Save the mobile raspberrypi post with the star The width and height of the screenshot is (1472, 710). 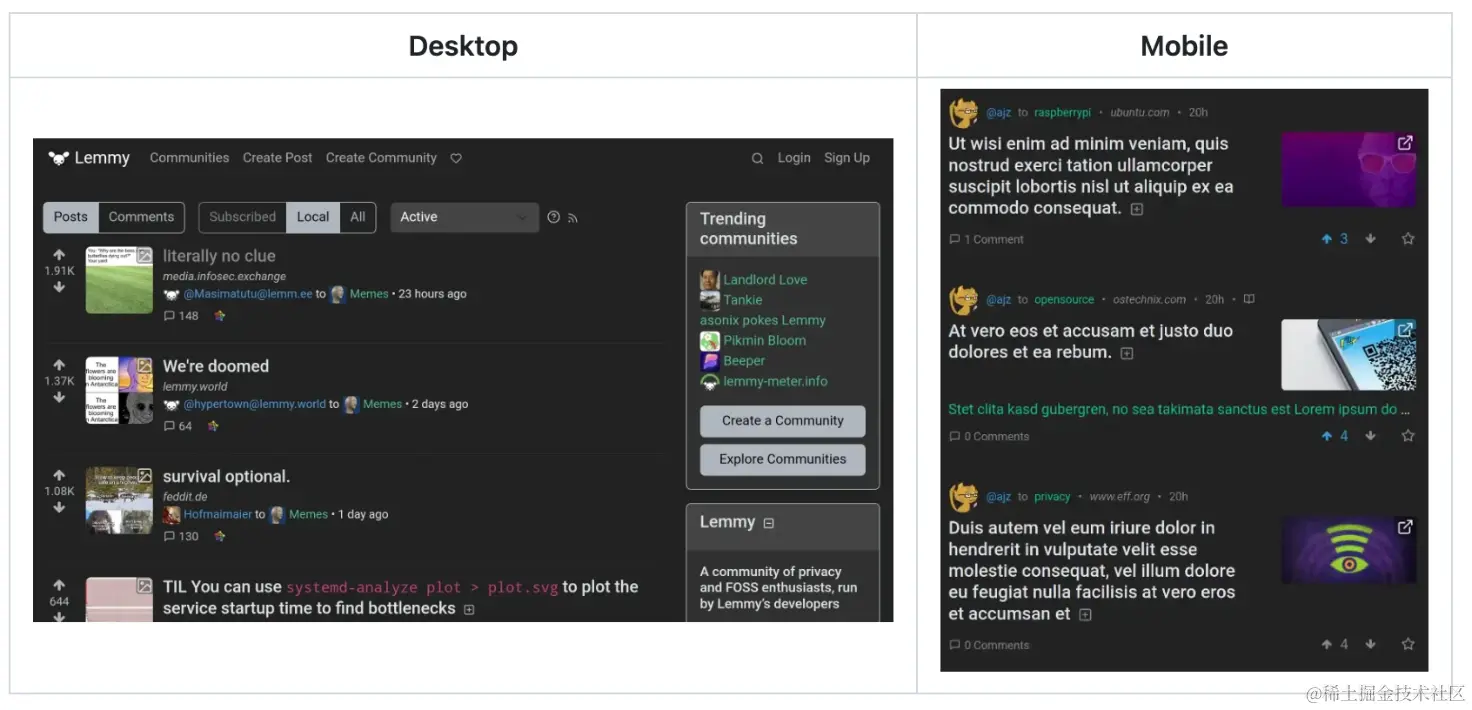click(x=1408, y=239)
